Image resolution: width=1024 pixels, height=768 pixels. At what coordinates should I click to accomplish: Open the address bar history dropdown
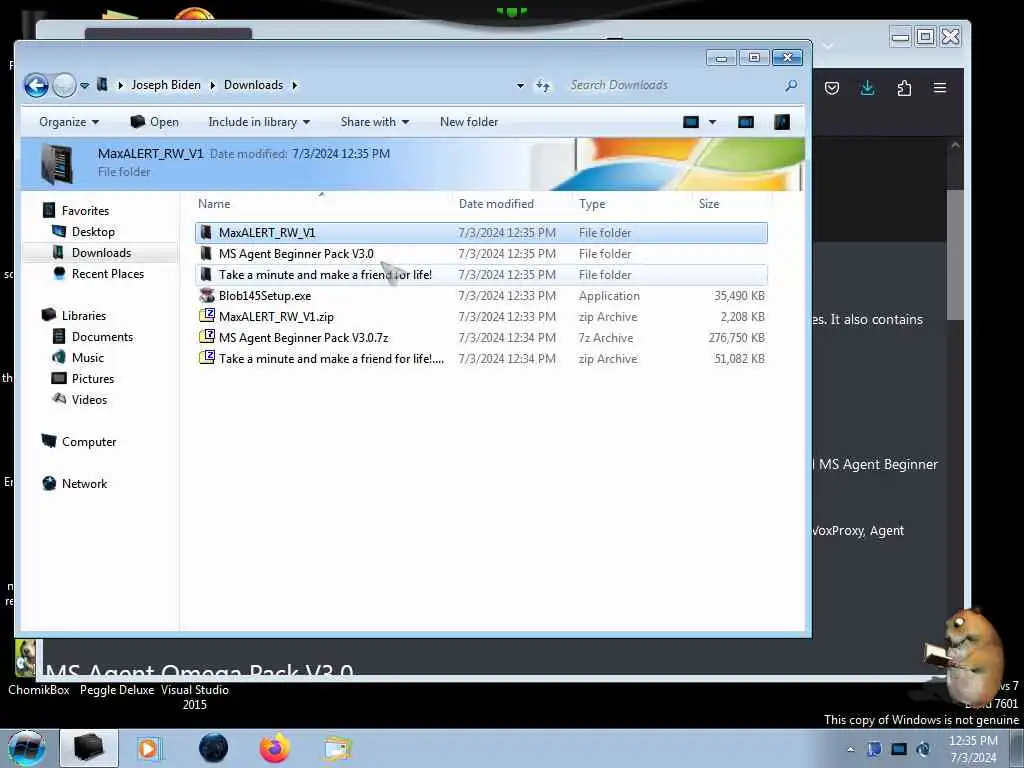tap(520, 86)
